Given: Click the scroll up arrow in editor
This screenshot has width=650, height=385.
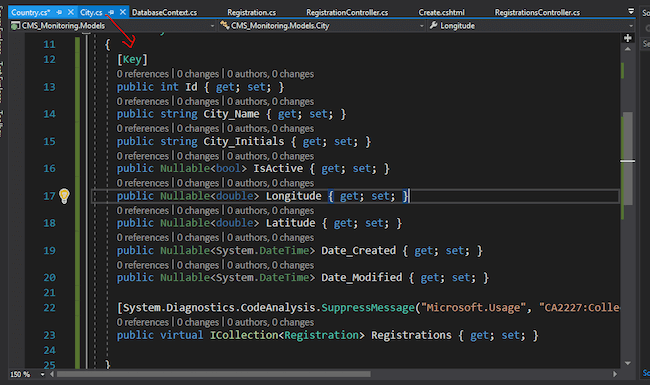Looking at the screenshot, I should point(628,49).
